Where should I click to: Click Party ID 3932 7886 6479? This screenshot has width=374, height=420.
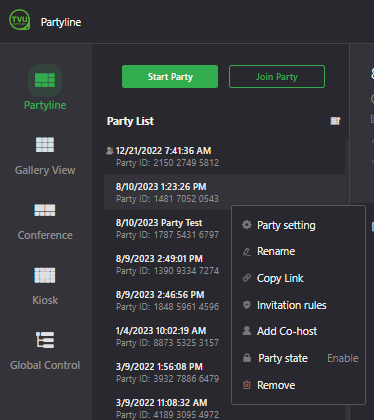coord(167,379)
